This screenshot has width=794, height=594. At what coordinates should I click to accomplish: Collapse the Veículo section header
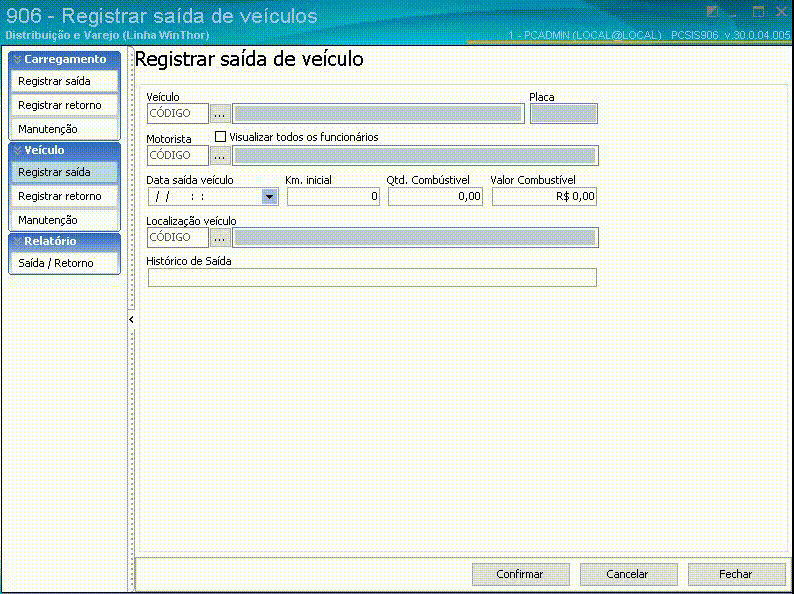tap(65, 150)
